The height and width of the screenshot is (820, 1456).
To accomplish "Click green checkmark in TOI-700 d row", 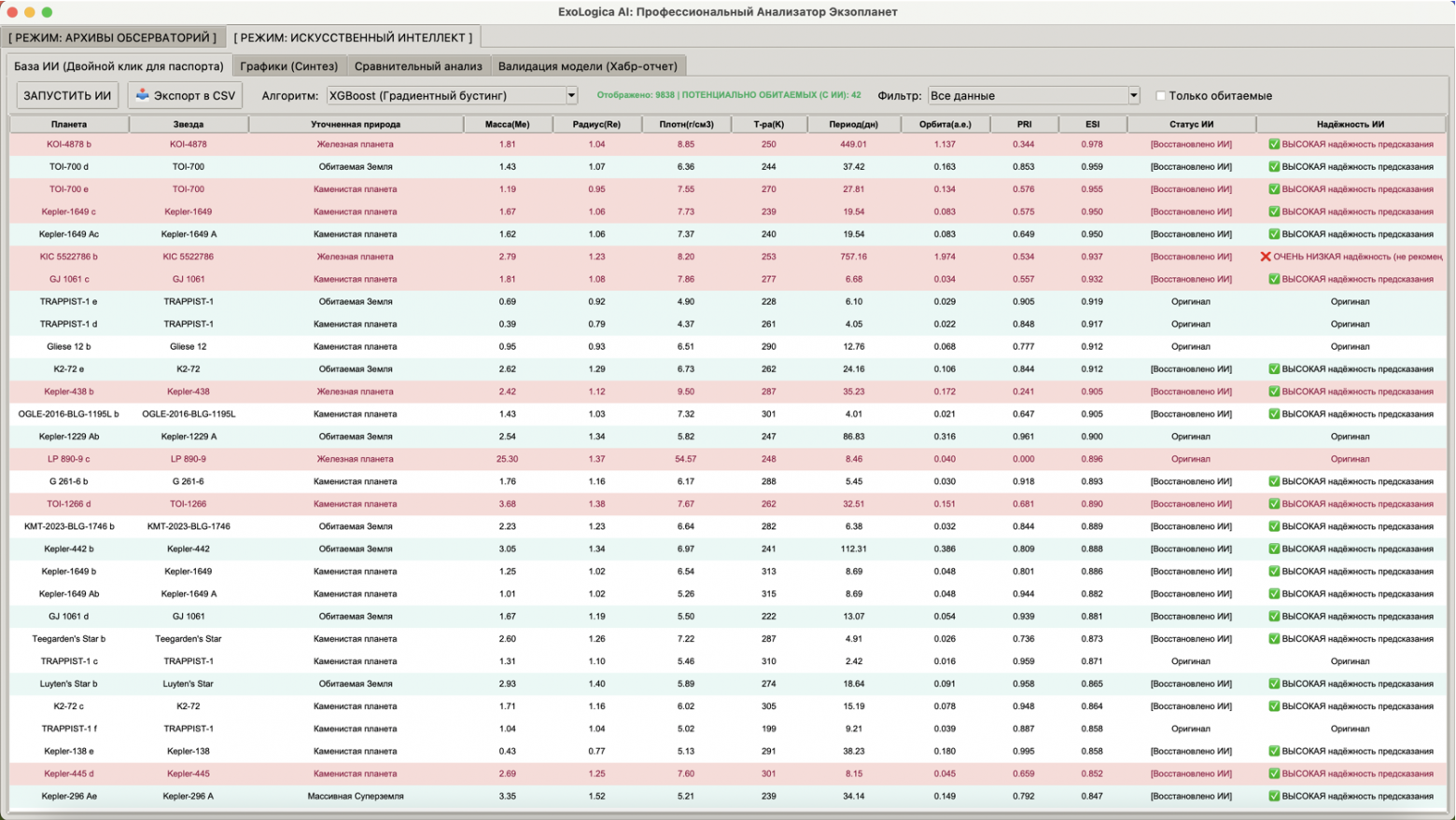I will (x=1274, y=167).
